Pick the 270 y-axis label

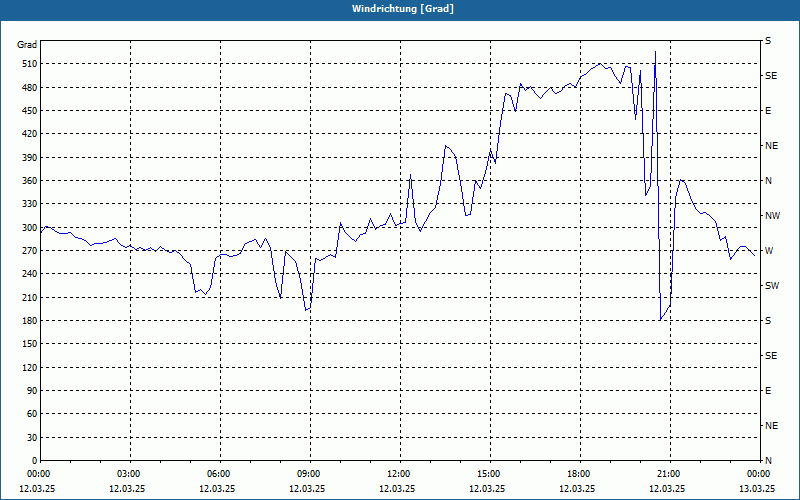tap(31, 251)
